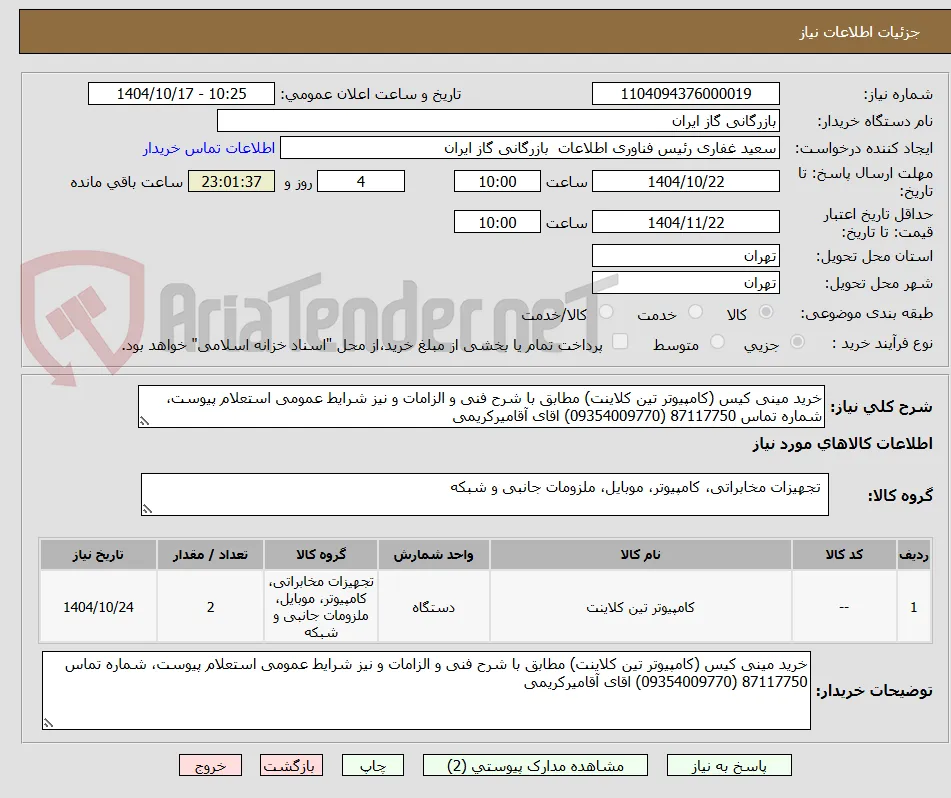Click the ایجاد کننده درخواست field

click(x=529, y=149)
